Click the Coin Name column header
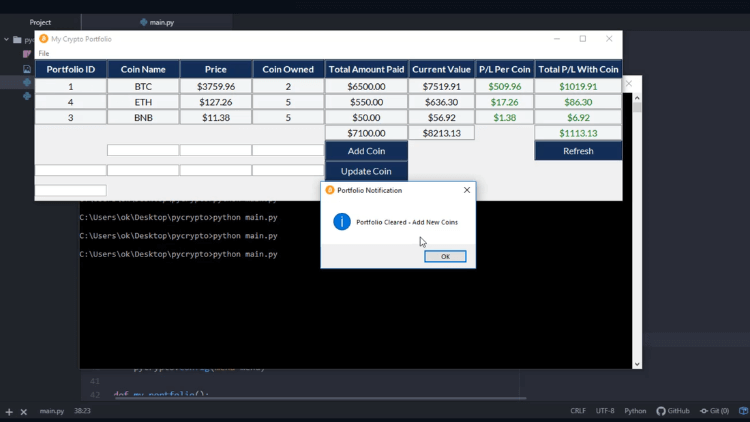The image size is (750, 422). [x=143, y=69]
